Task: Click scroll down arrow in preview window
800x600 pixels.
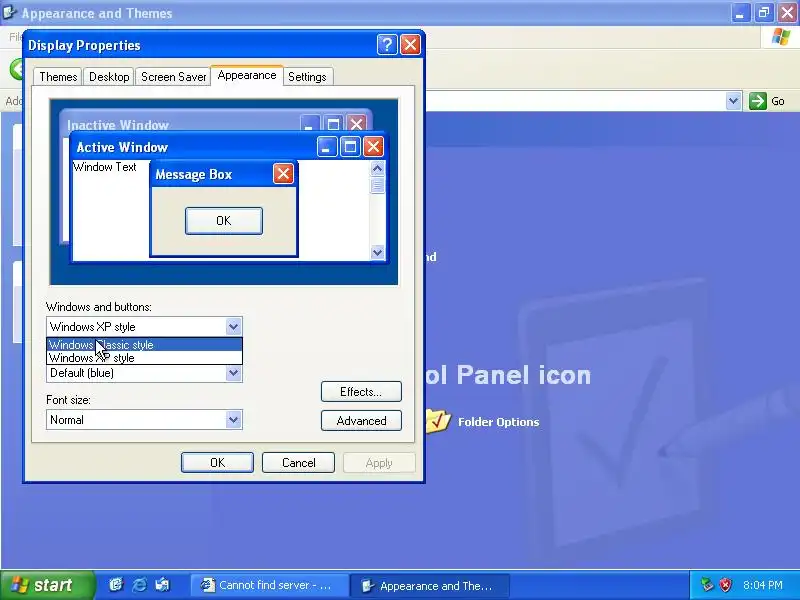Action: pyautogui.click(x=378, y=252)
